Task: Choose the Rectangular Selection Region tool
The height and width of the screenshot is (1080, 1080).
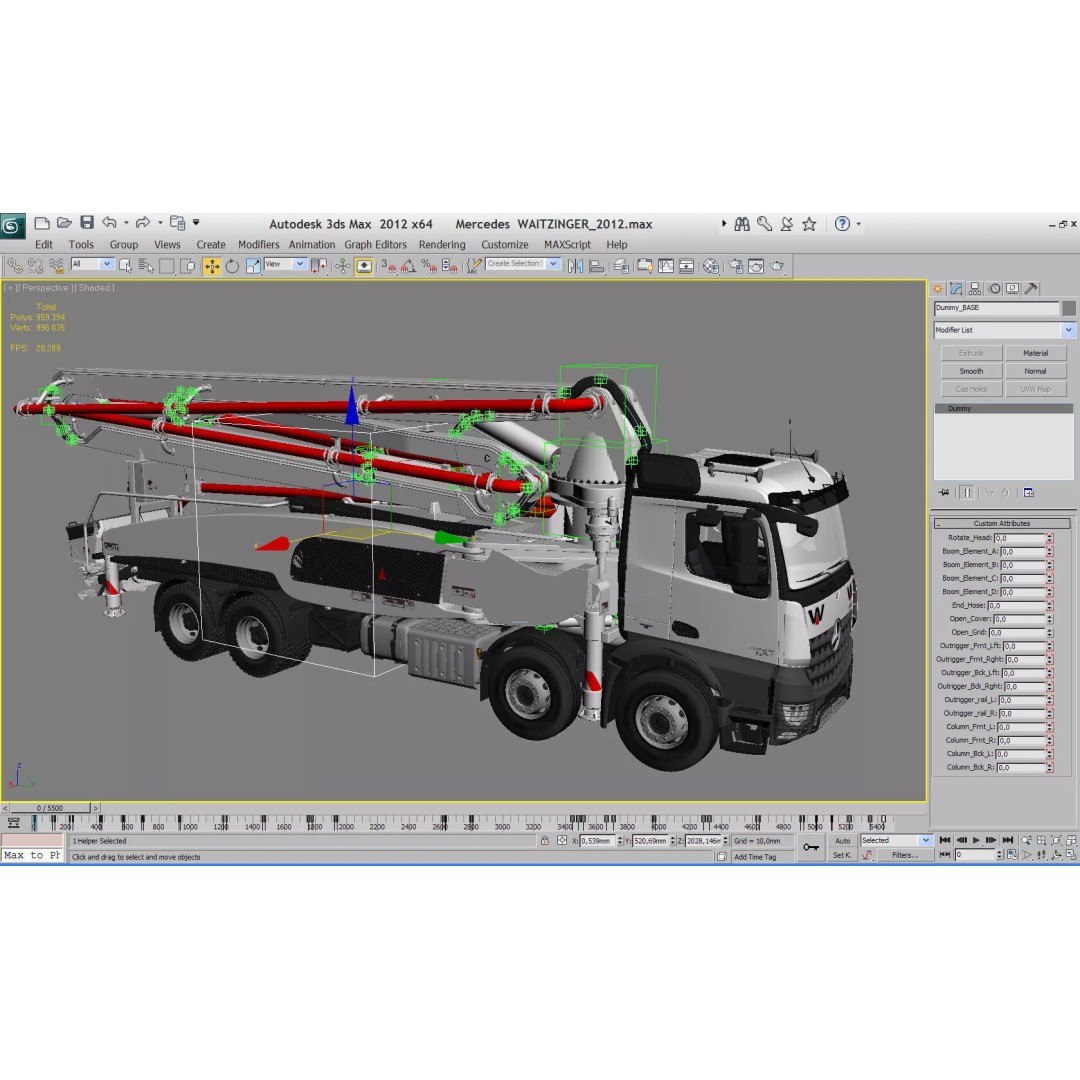Action: click(x=167, y=266)
